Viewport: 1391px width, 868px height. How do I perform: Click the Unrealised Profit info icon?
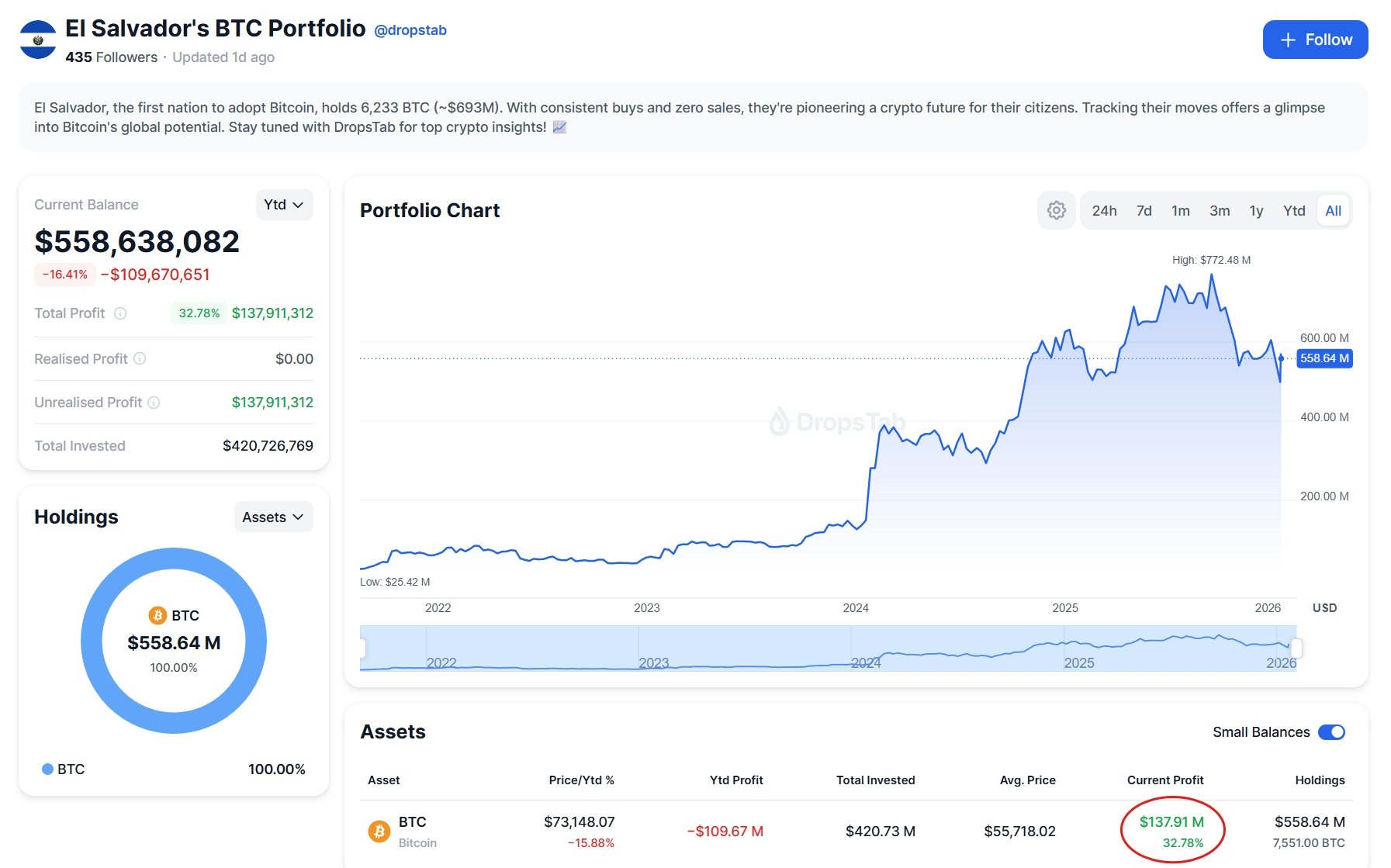pos(154,403)
